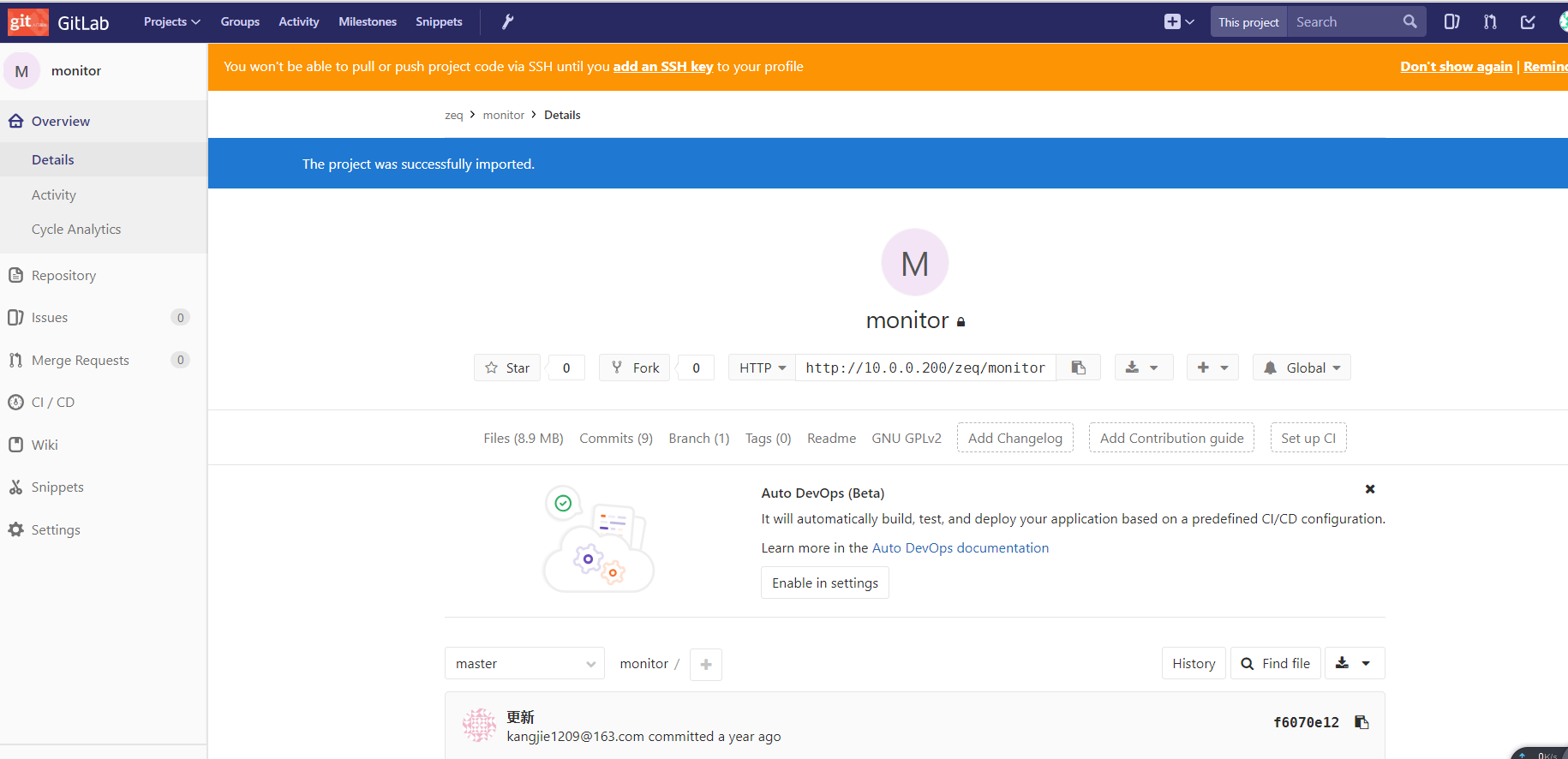Open the Projects dropdown menu
The width and height of the screenshot is (1568, 759).
(171, 21)
